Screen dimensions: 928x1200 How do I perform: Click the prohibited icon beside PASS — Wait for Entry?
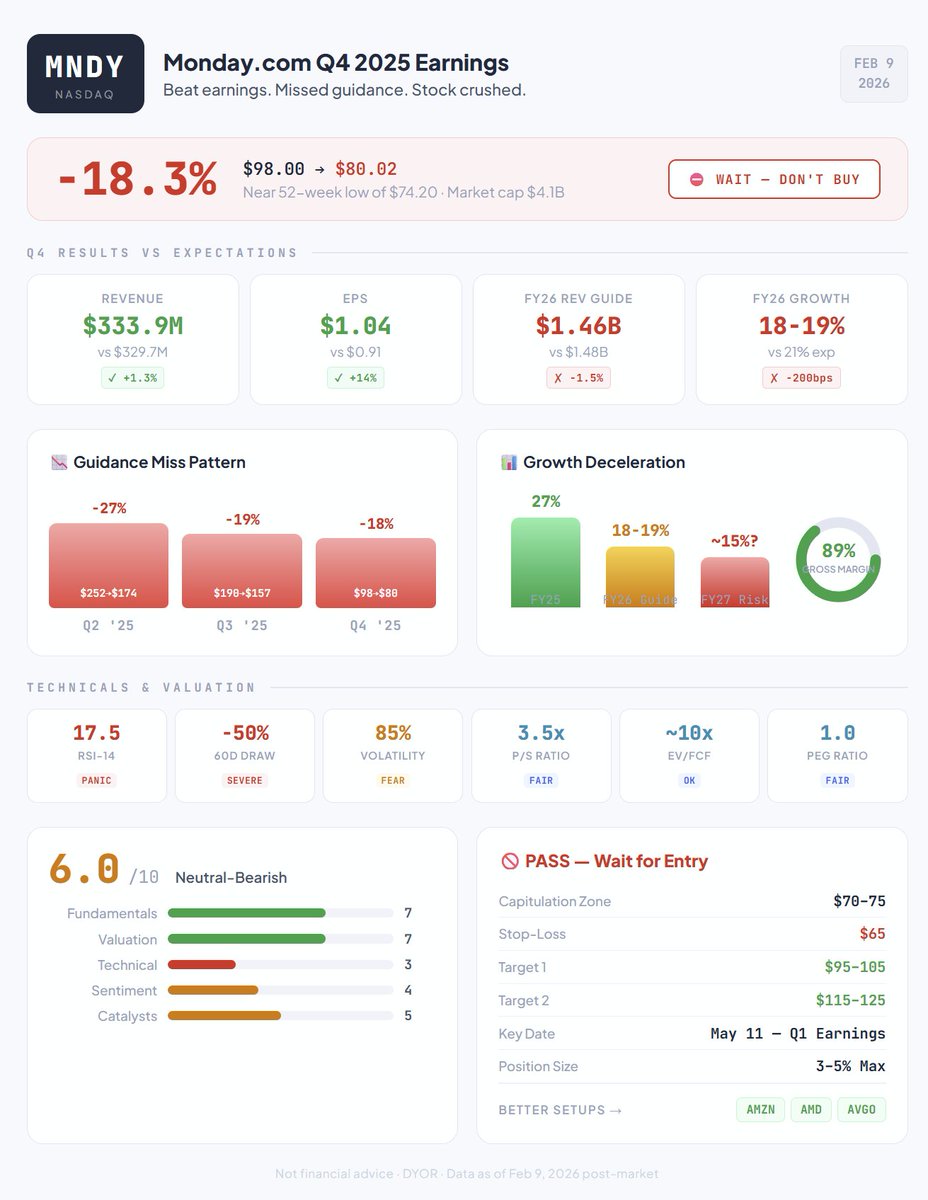coord(509,861)
